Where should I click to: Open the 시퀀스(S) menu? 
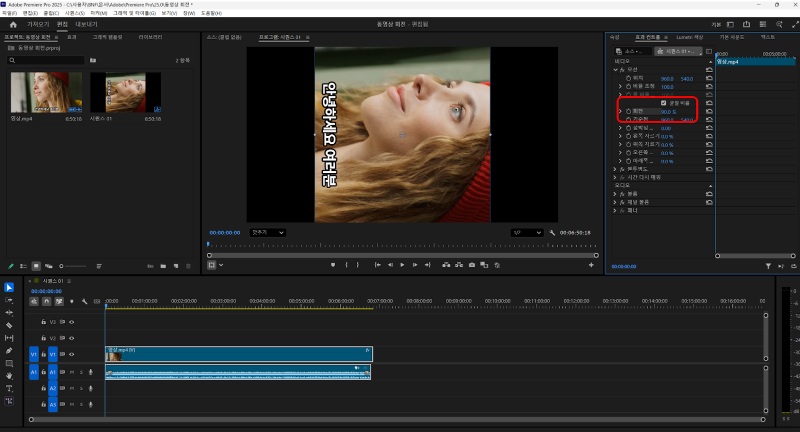pyautogui.click(x=74, y=13)
